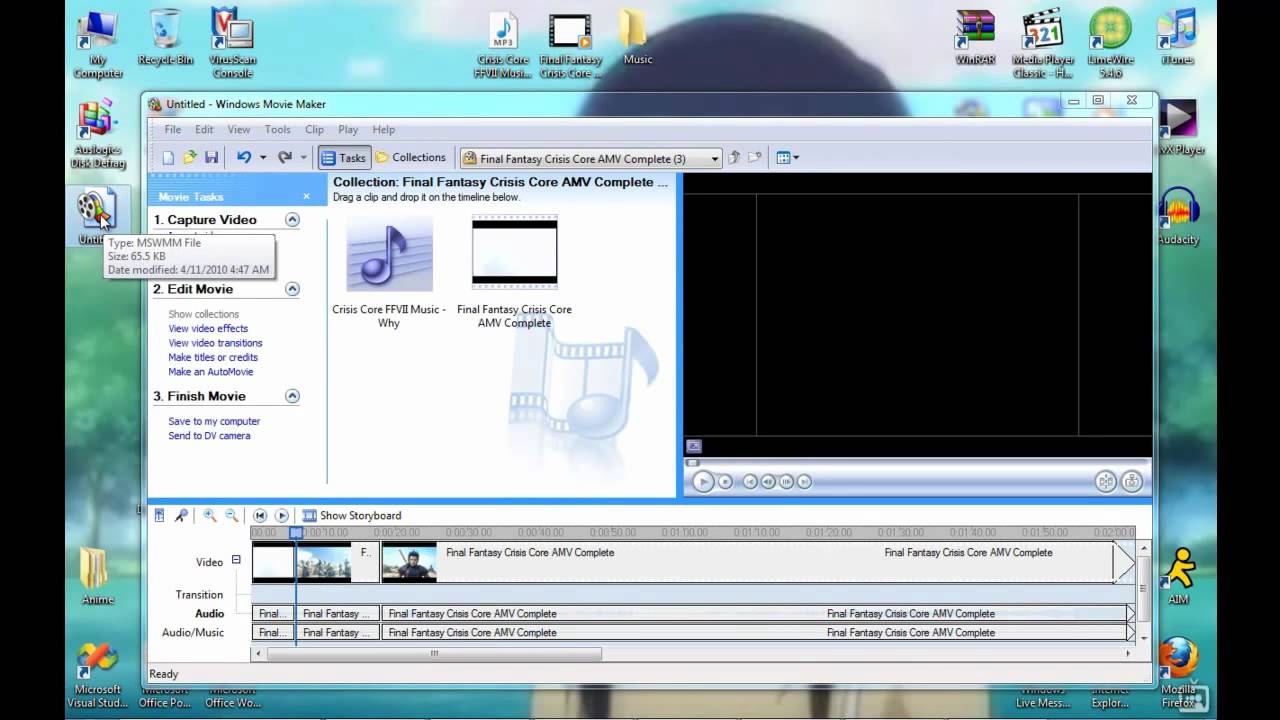Click the Zoom Timeline In icon
This screenshot has height=720, width=1280.
210,516
